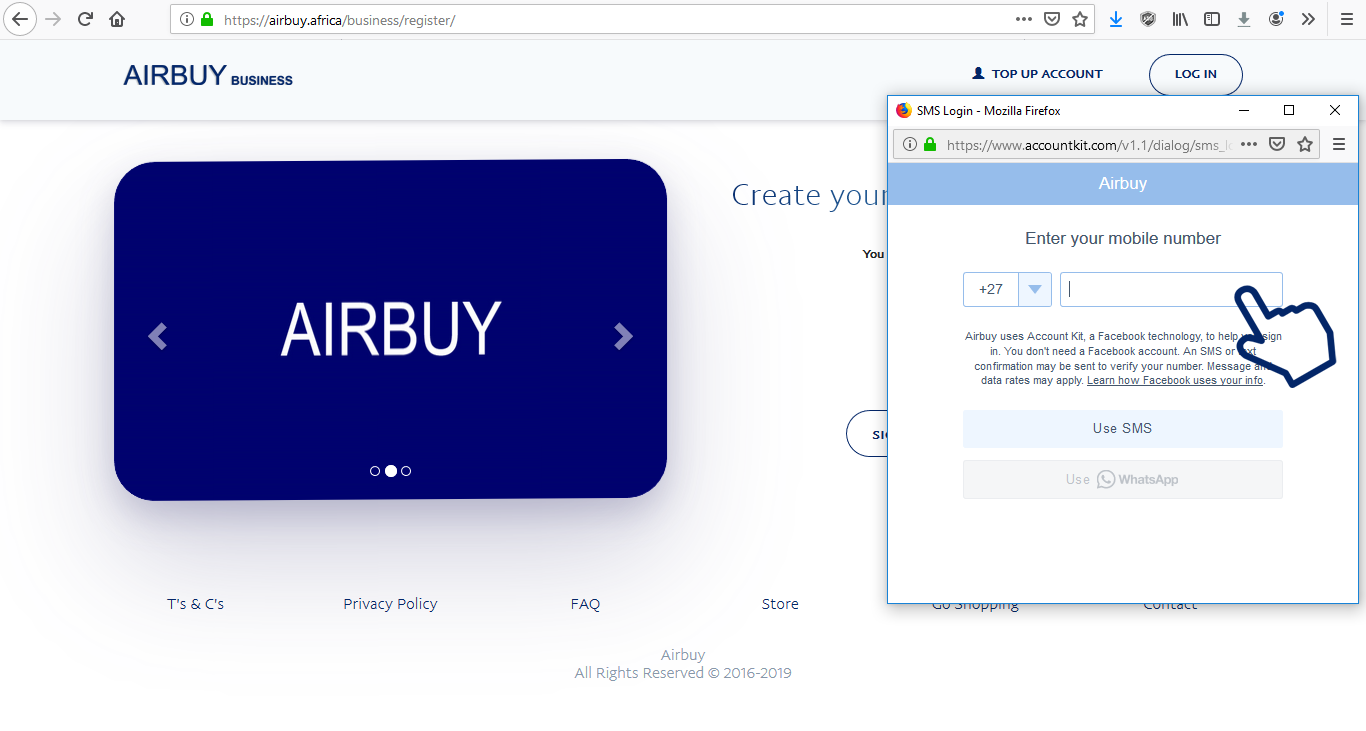Open the Firefox account avatar icon
This screenshot has width=1366, height=731.
(x=1276, y=19)
